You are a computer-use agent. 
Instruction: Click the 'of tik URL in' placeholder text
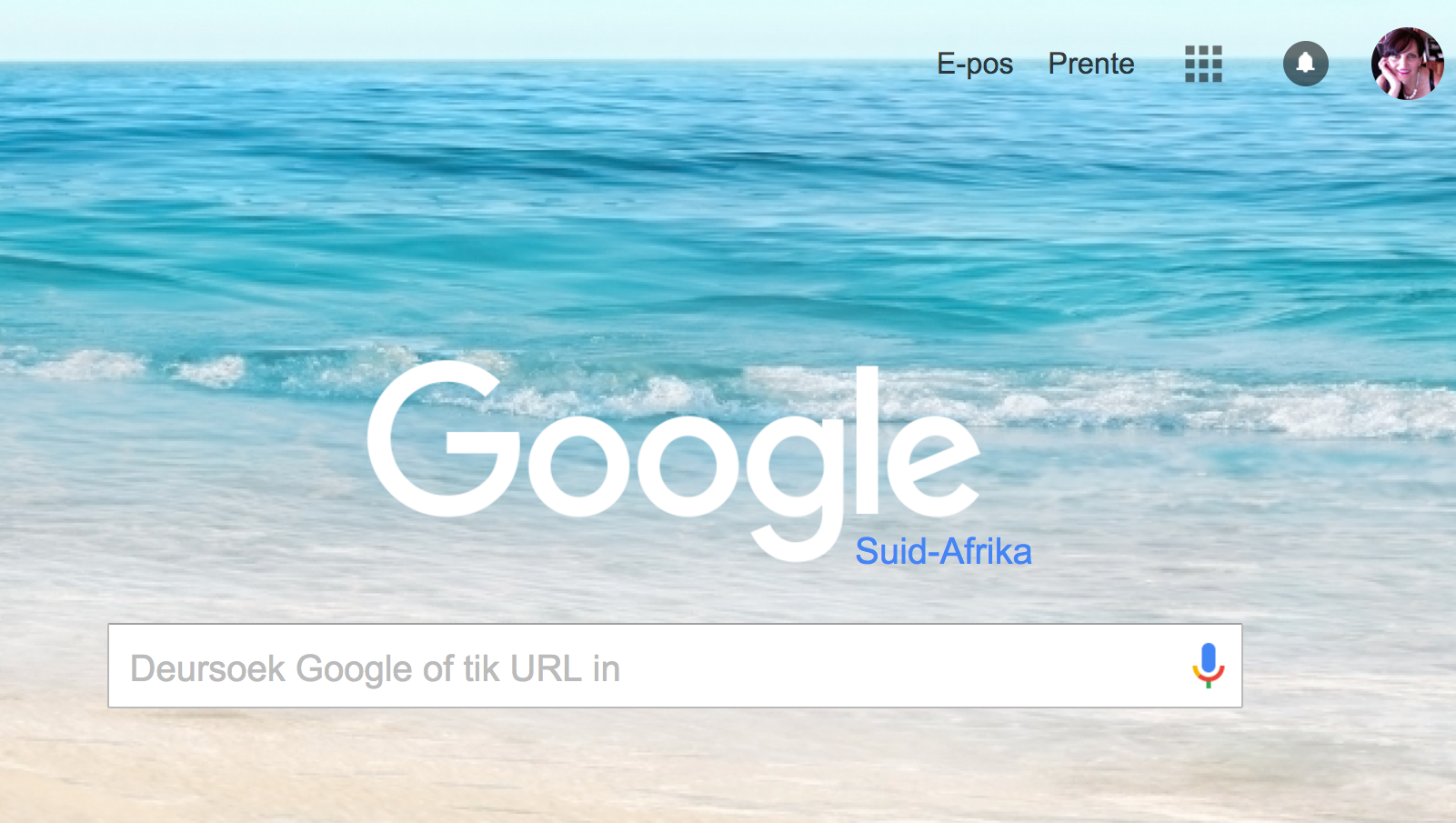click(521, 668)
